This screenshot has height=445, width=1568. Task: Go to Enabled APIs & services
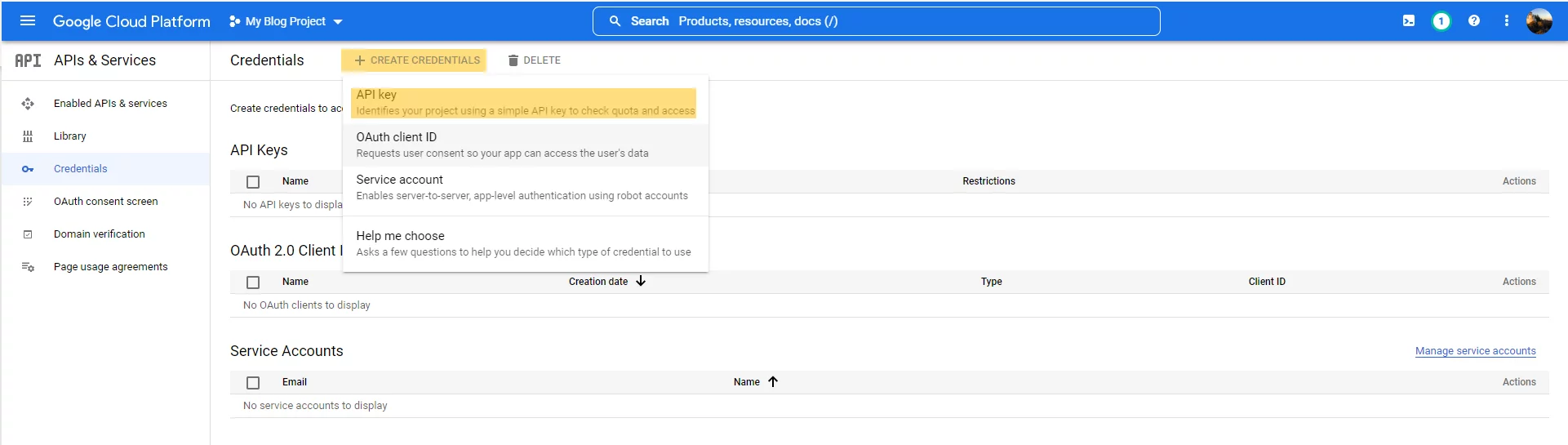[110, 104]
